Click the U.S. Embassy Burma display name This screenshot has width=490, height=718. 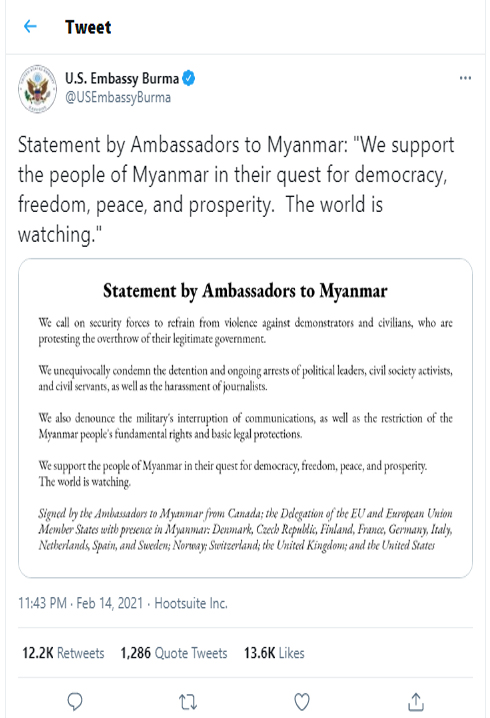click(x=122, y=78)
